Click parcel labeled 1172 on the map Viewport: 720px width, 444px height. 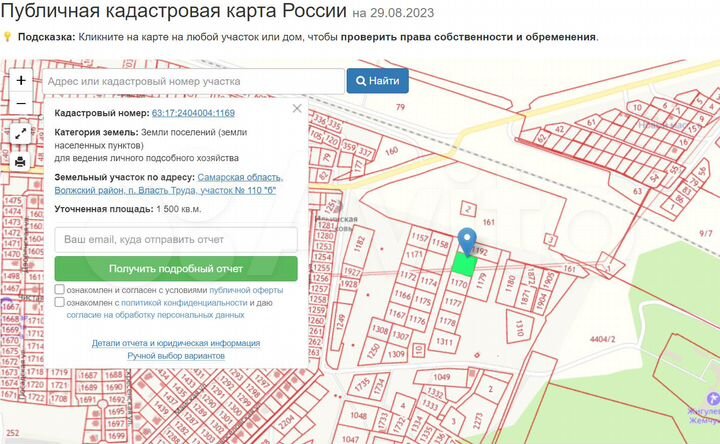point(408,275)
